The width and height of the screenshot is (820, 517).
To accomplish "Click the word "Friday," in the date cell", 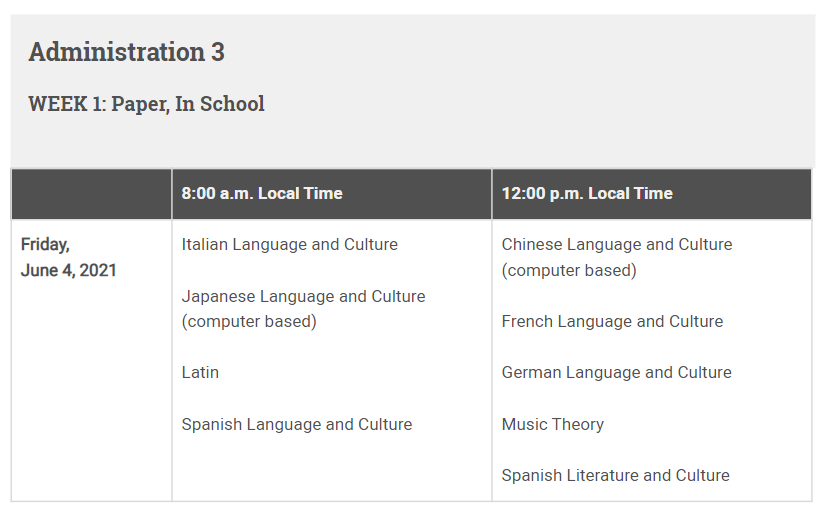I will [x=45, y=245].
